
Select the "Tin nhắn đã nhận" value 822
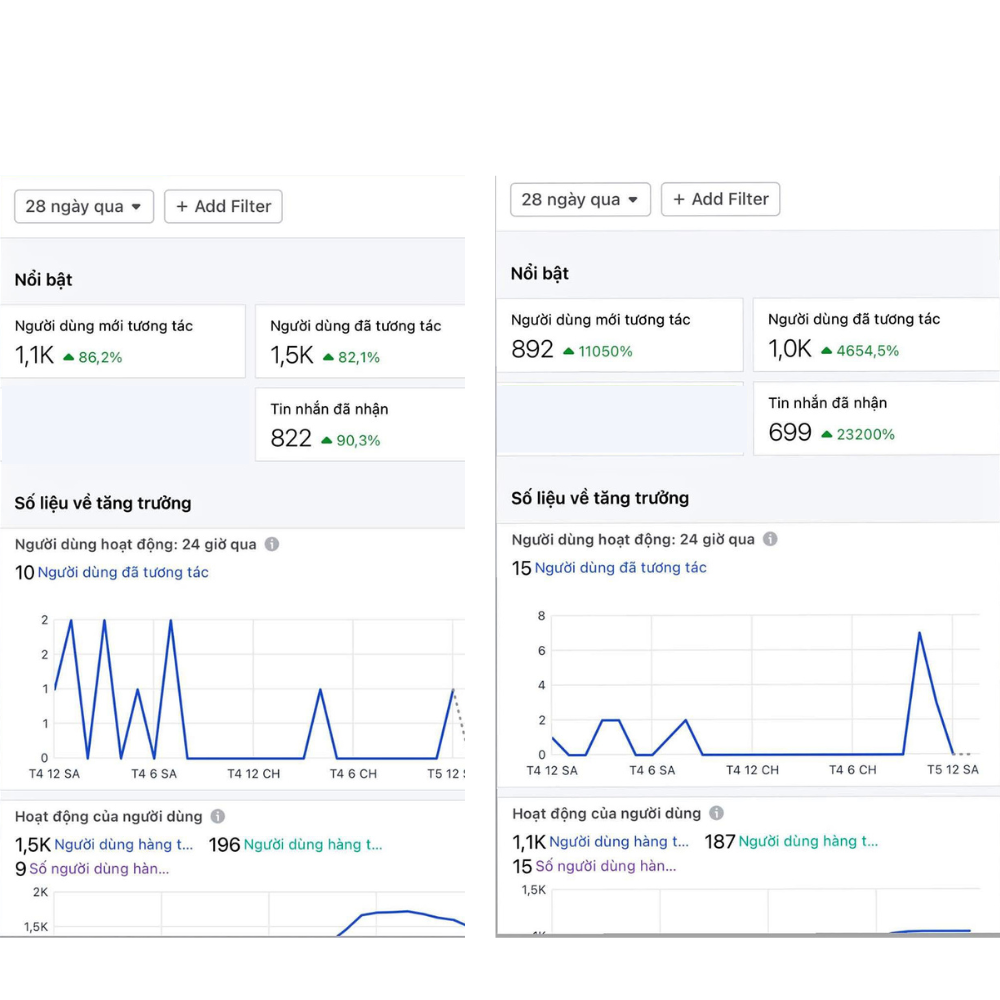click(x=291, y=439)
